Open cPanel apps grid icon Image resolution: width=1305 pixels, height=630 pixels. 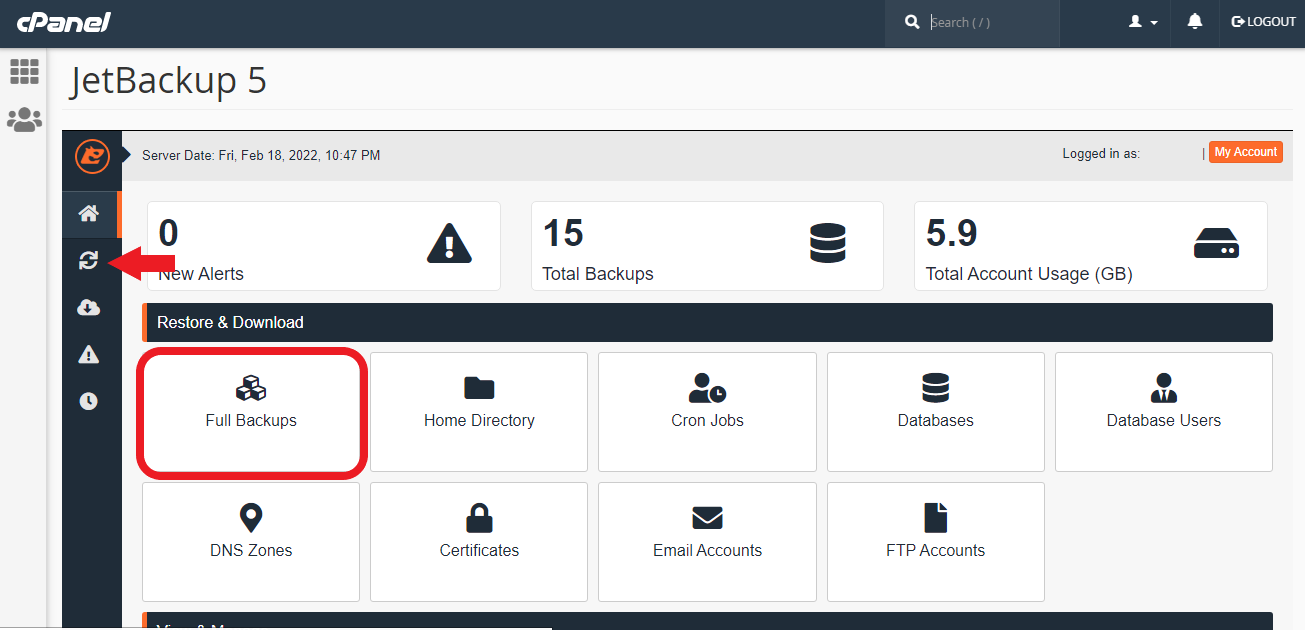(x=24, y=72)
